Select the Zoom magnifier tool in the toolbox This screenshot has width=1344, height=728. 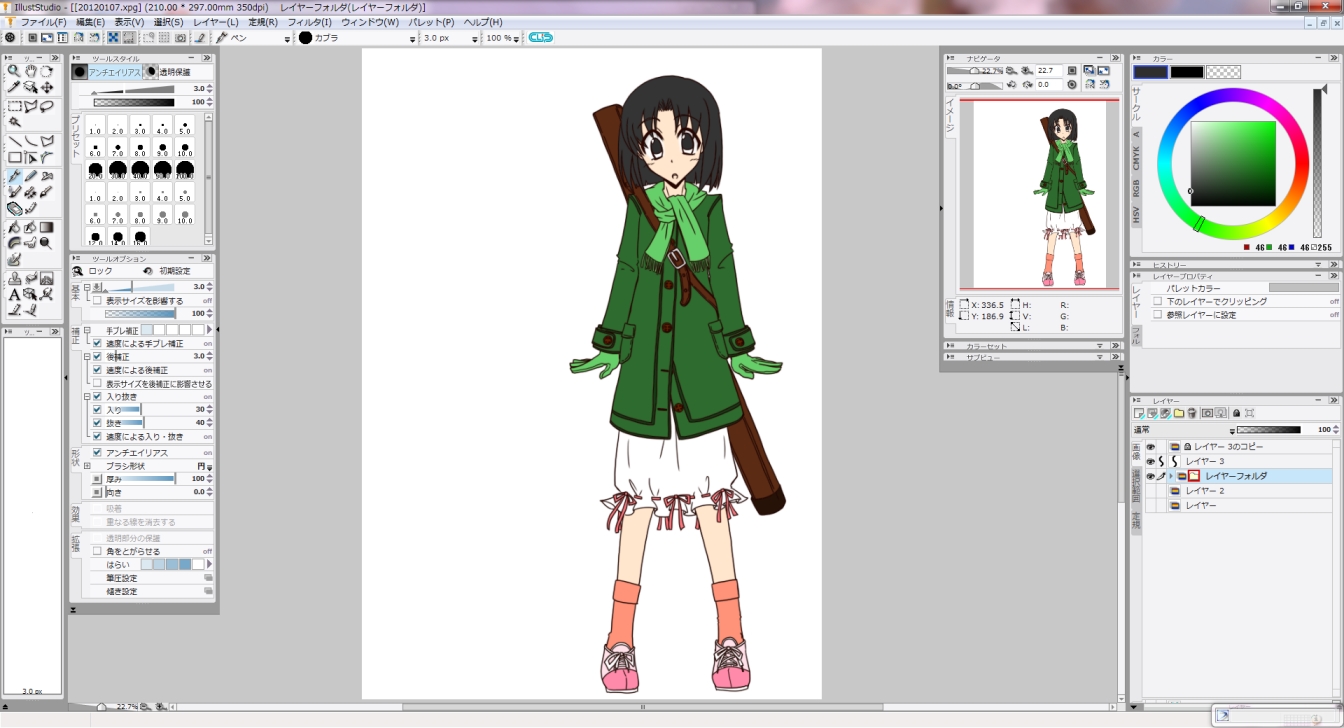tap(14, 72)
